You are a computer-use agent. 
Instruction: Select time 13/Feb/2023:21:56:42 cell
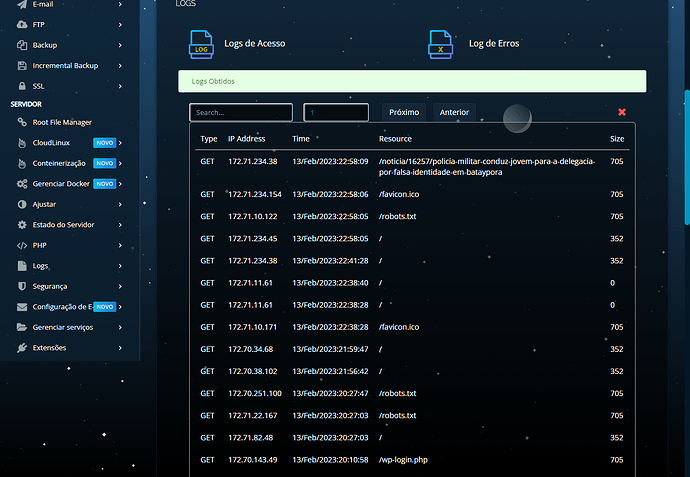[x=330, y=371]
